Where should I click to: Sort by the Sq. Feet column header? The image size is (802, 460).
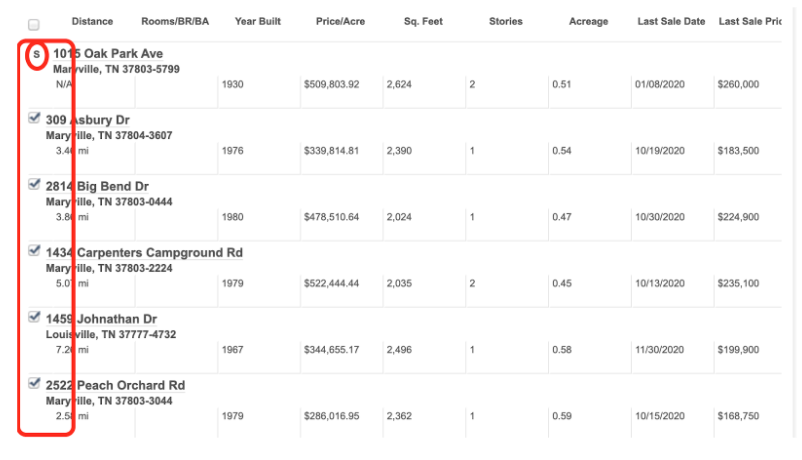[423, 21]
